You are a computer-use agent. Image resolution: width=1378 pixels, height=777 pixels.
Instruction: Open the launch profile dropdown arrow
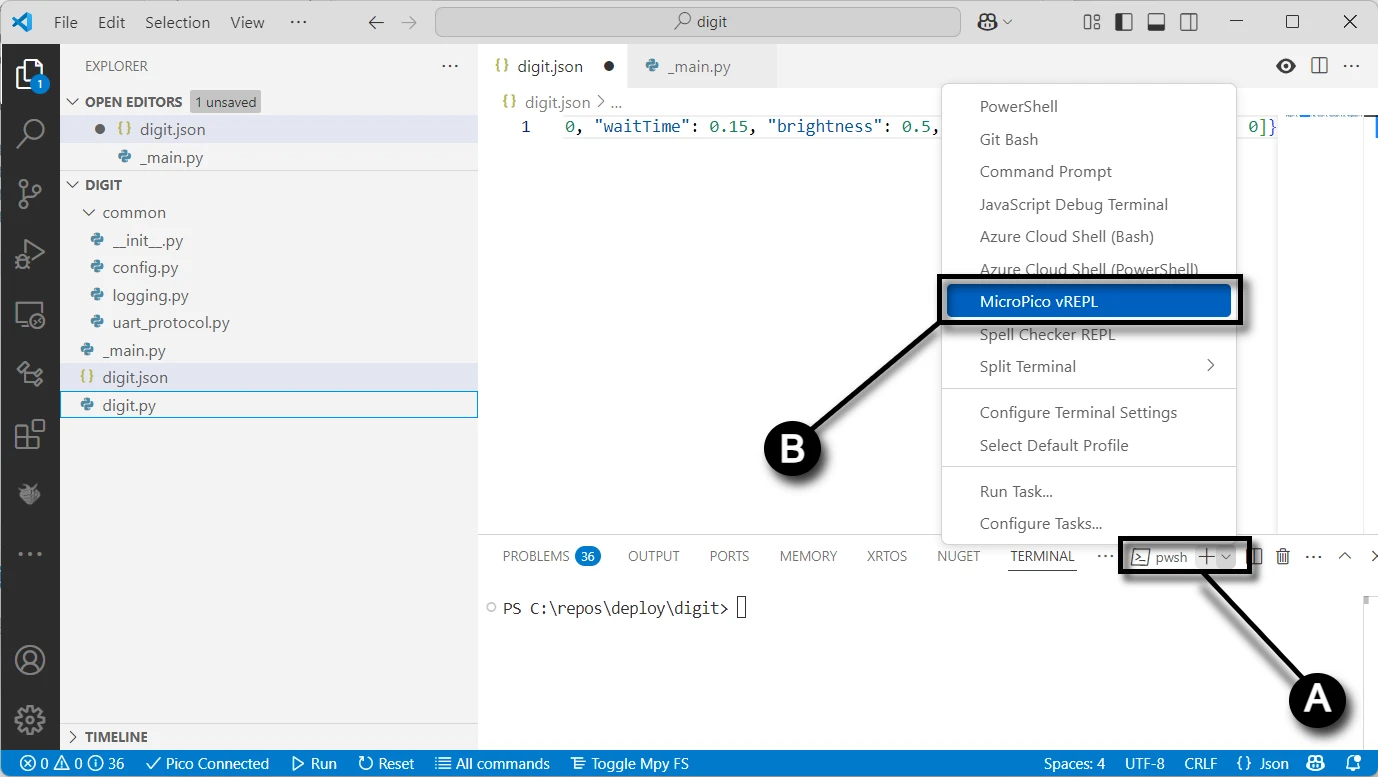click(x=1227, y=557)
